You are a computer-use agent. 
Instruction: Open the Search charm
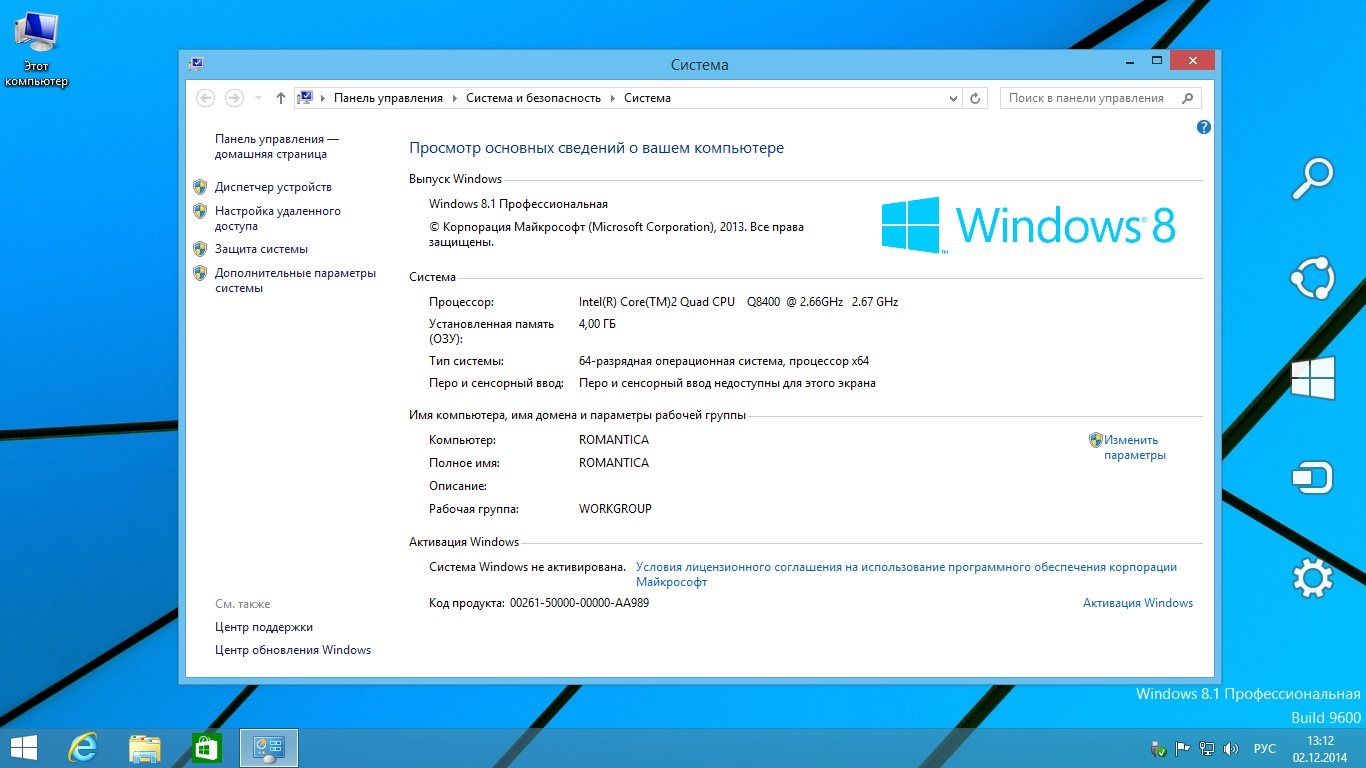coord(1312,179)
